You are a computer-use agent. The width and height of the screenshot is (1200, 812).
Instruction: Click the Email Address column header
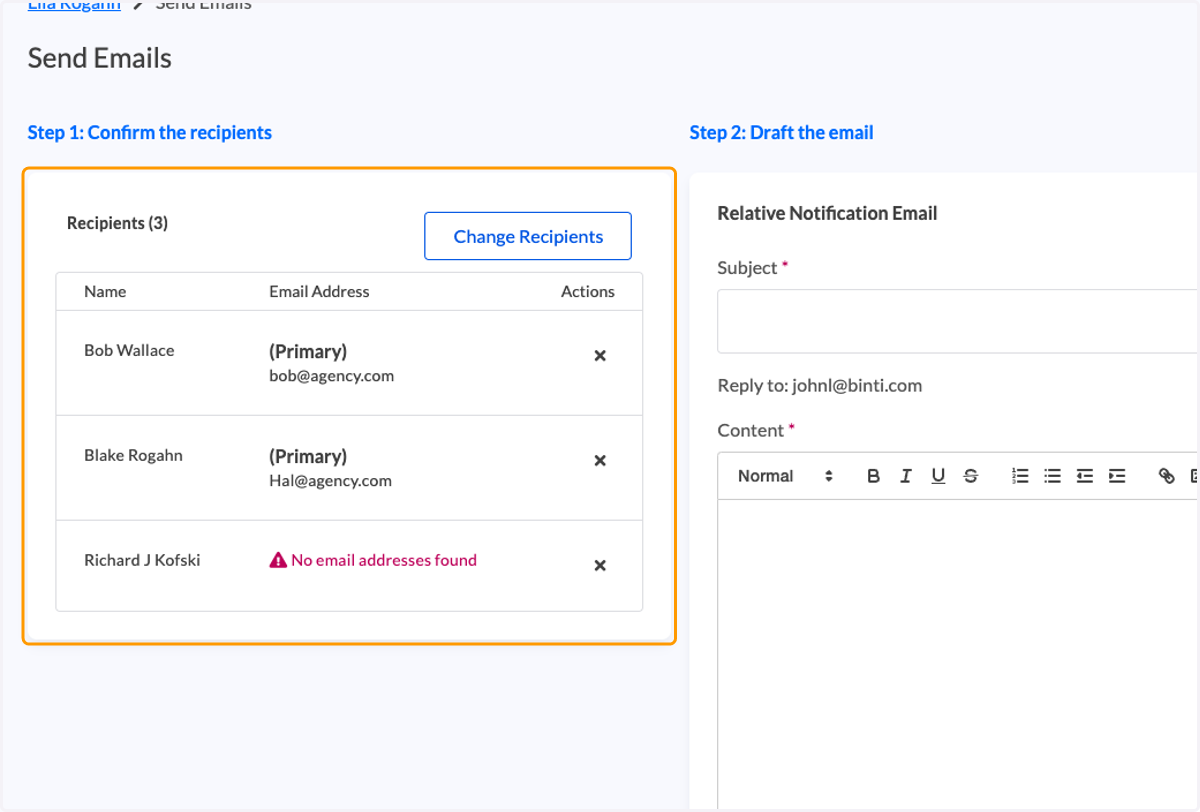click(319, 292)
